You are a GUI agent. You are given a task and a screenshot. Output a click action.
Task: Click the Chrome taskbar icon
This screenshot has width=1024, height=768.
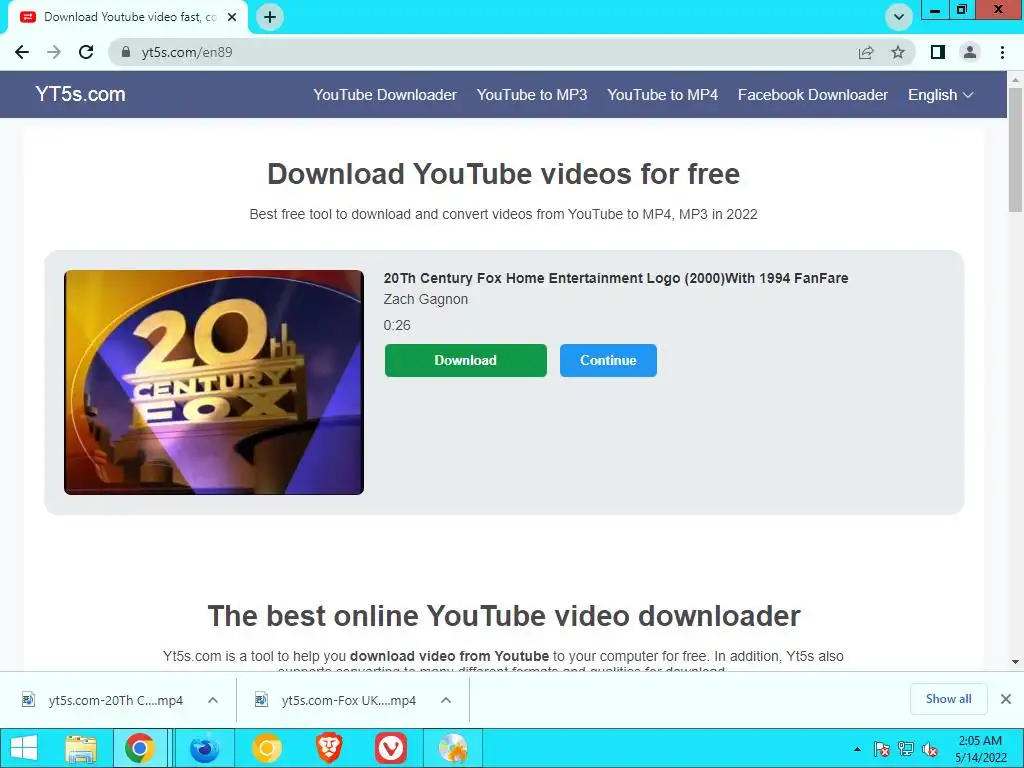140,748
